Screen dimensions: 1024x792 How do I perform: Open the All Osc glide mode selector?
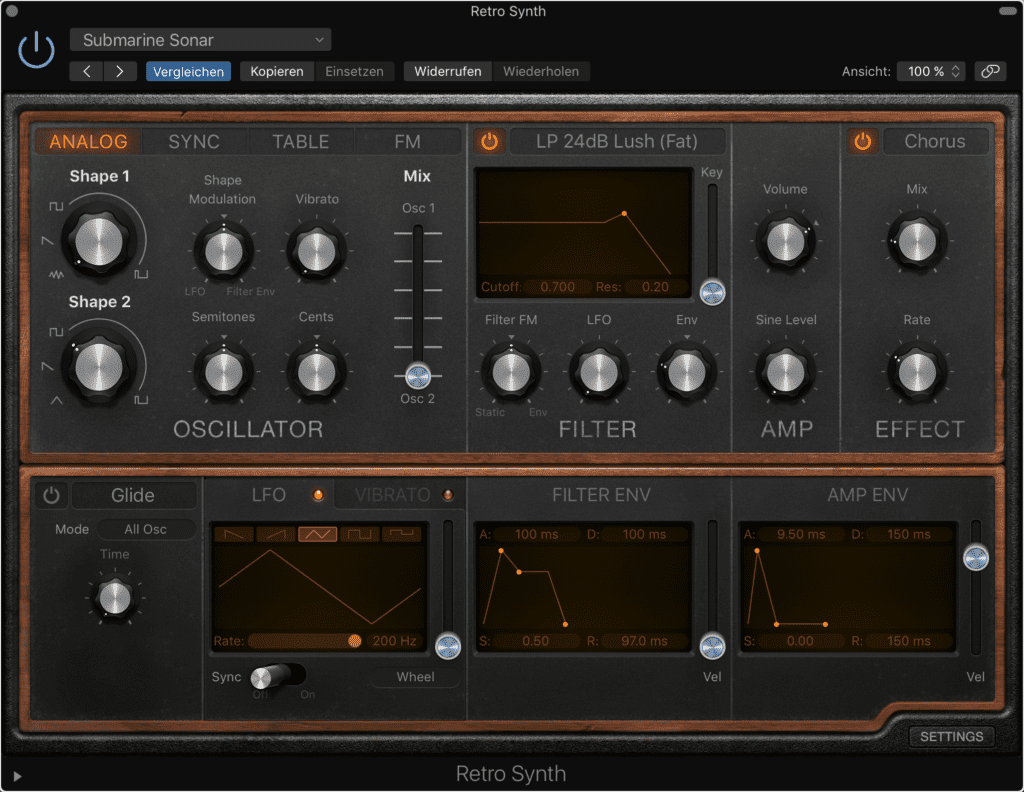[x=146, y=529]
